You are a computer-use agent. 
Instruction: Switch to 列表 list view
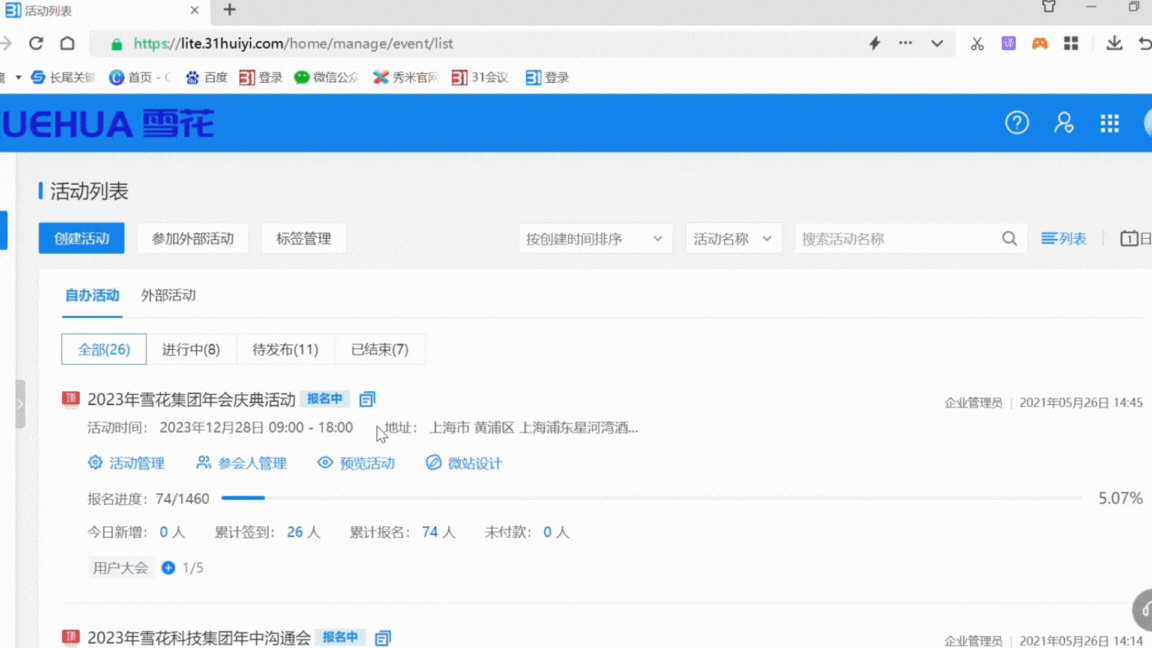[x=1064, y=239]
